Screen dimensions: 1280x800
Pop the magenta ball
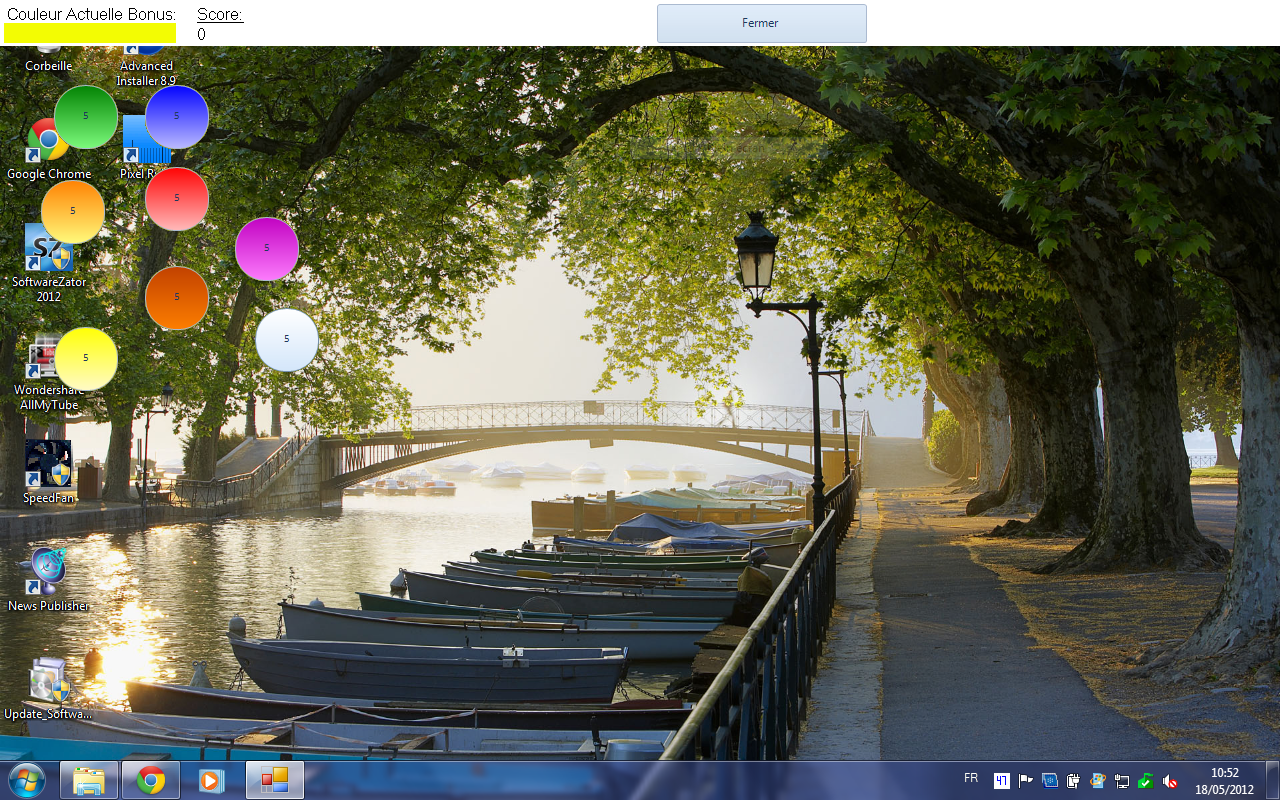(x=267, y=249)
